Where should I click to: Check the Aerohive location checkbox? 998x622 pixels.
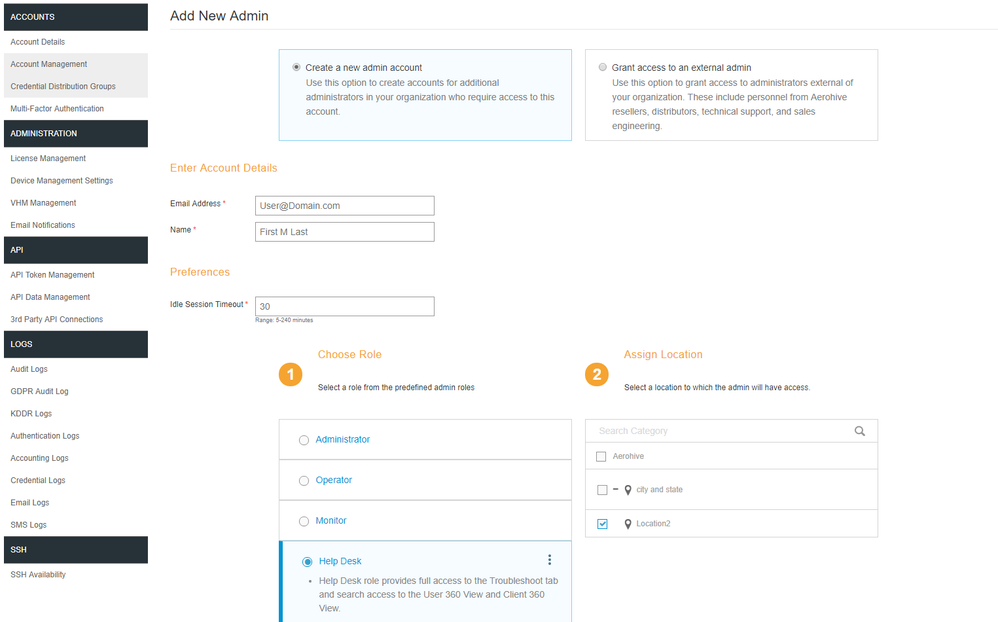click(601, 457)
